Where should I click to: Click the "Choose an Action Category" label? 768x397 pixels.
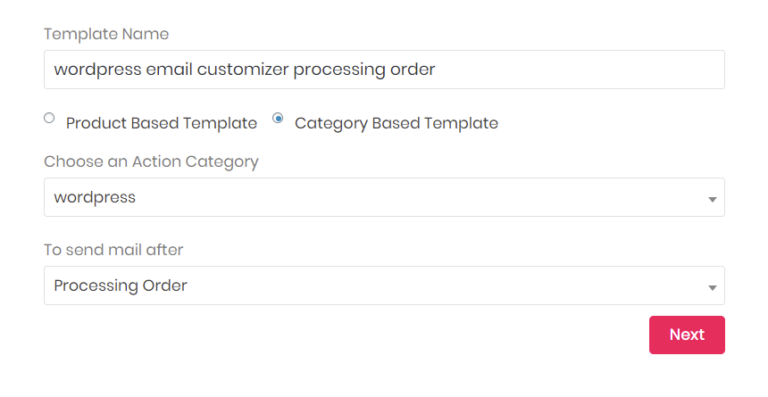(x=151, y=162)
